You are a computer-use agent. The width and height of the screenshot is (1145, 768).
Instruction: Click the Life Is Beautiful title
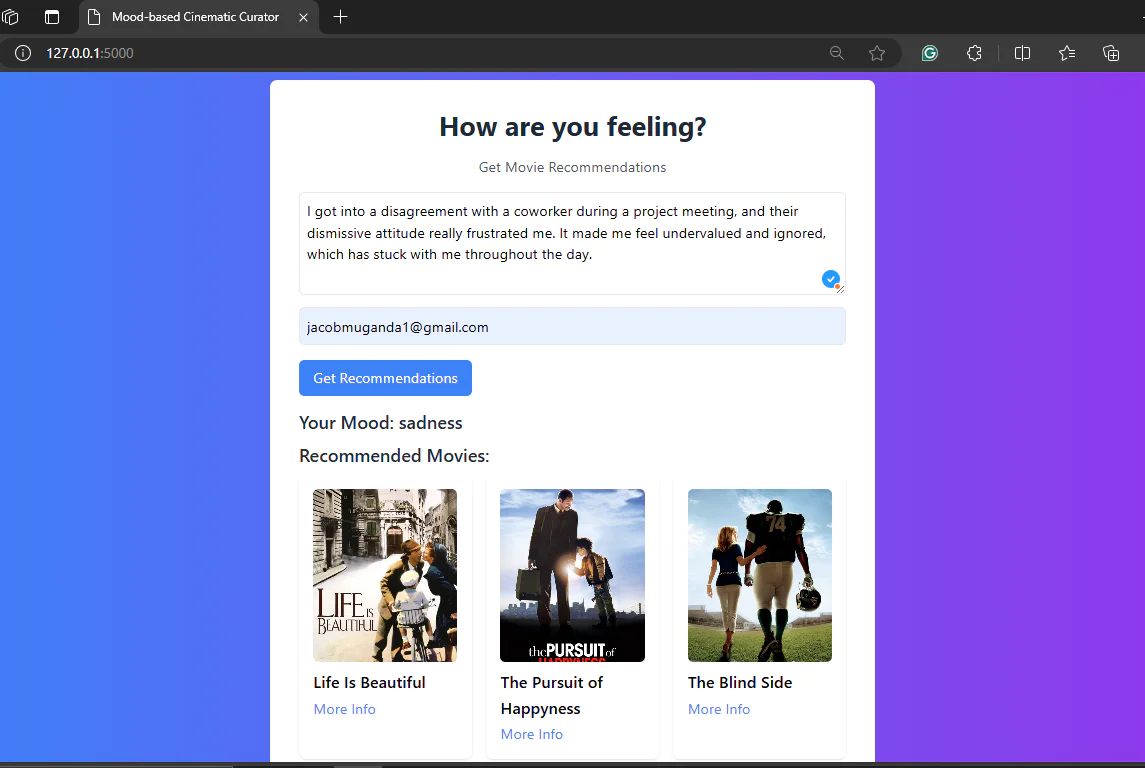pos(369,683)
